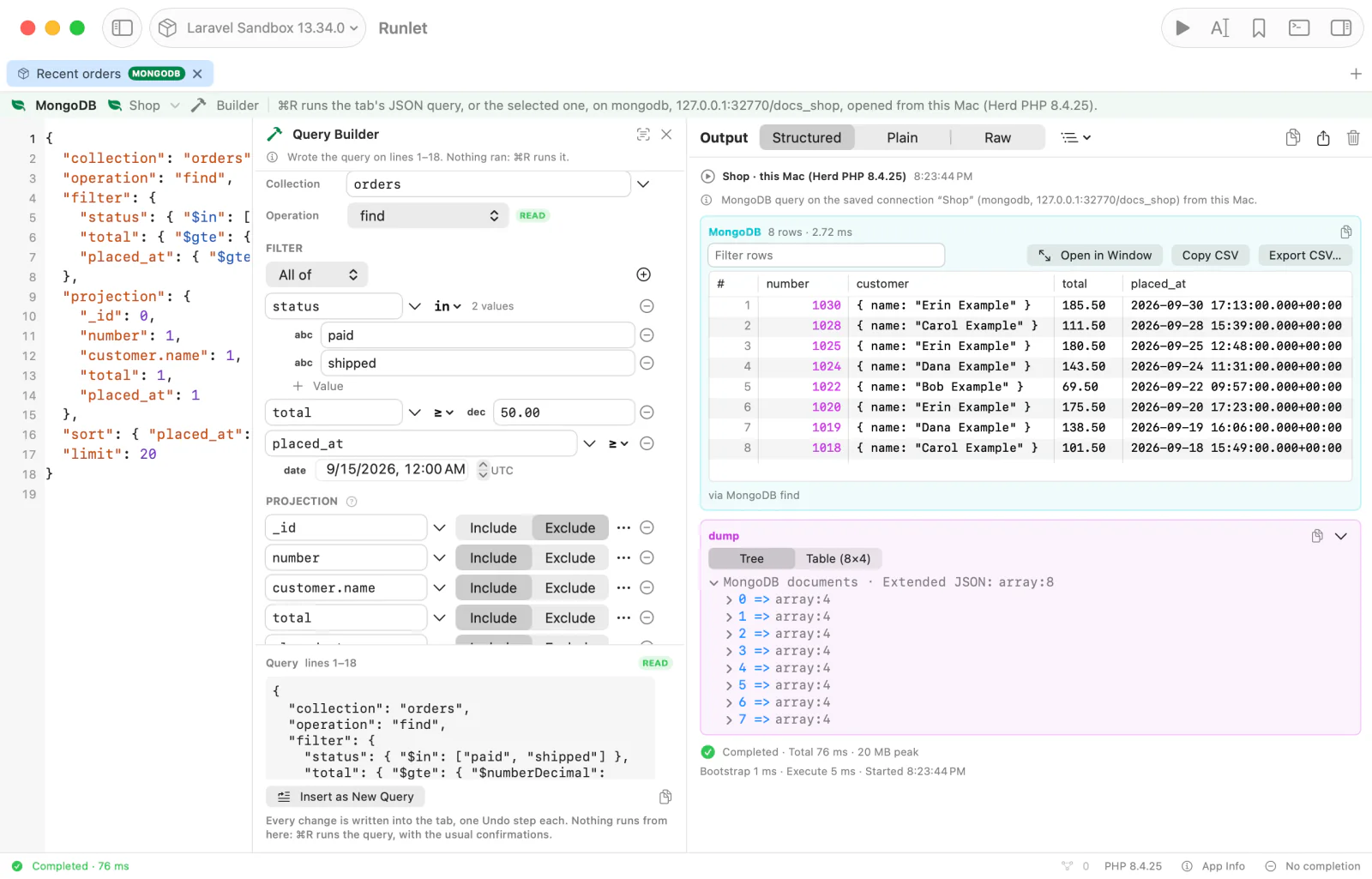Open Laravel Sandbox 13.34.0 version dropdown

(257, 28)
